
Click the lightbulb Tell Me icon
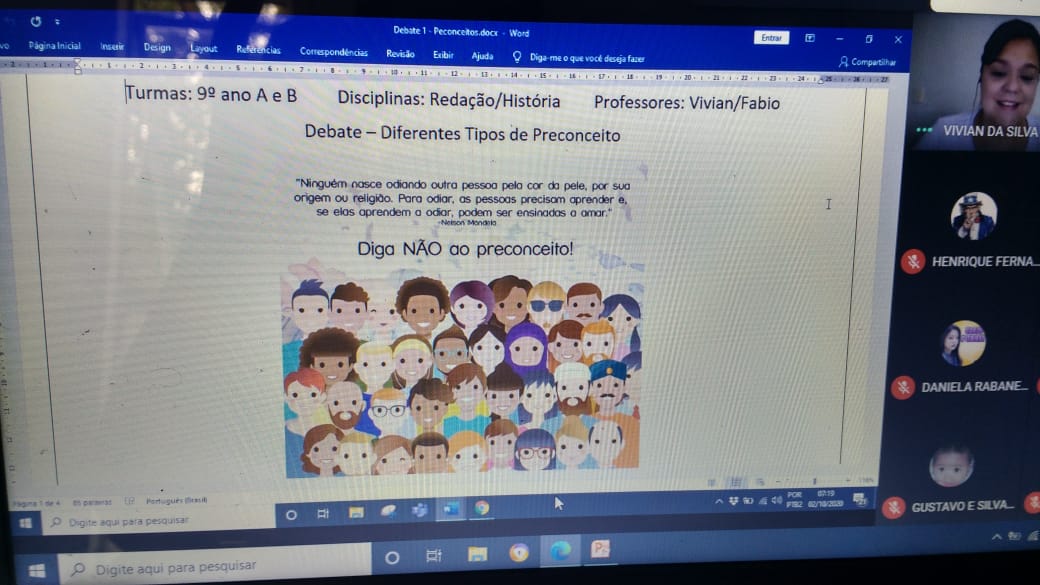(x=517, y=57)
